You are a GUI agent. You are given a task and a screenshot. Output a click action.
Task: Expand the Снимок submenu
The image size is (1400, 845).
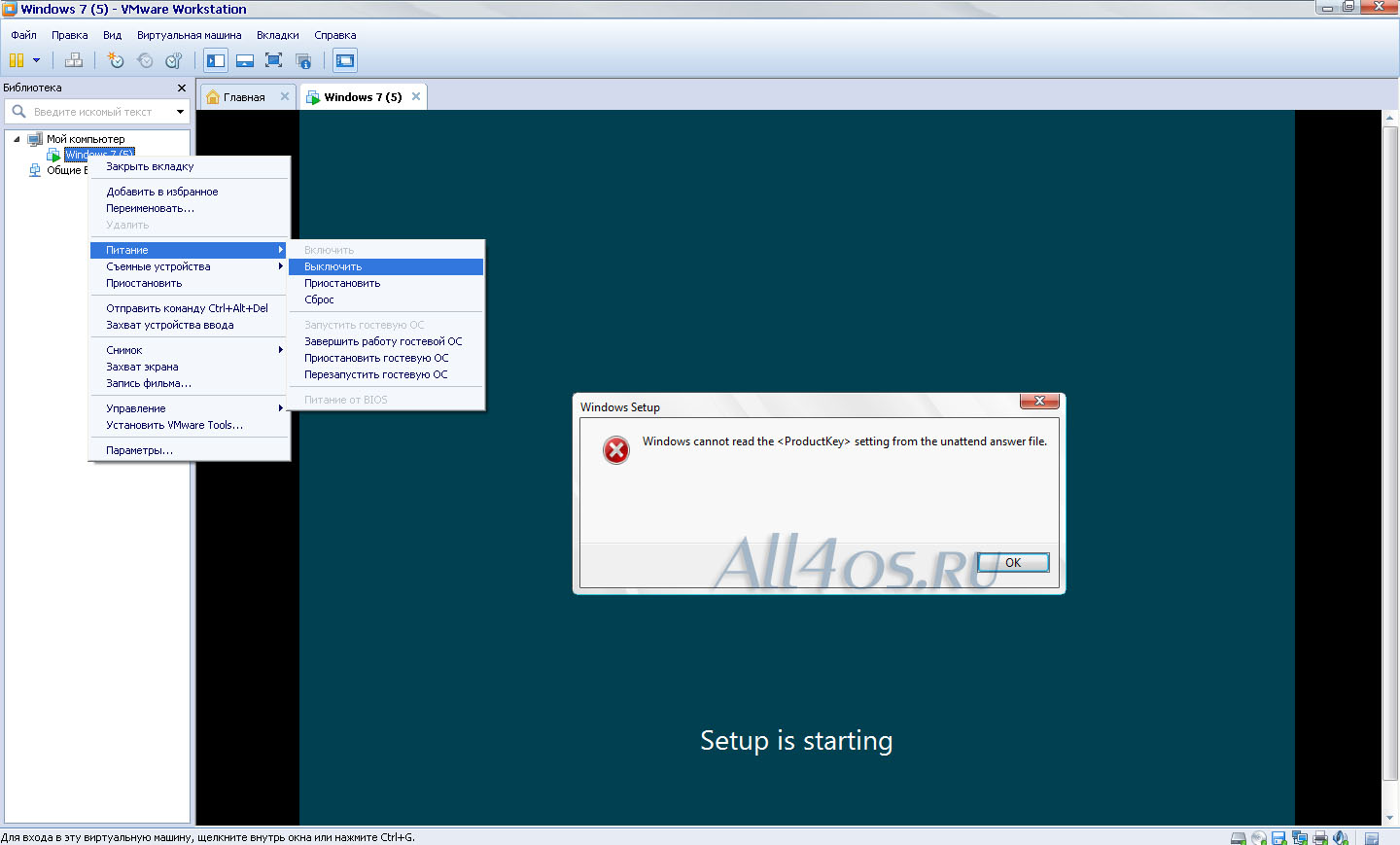(190, 350)
